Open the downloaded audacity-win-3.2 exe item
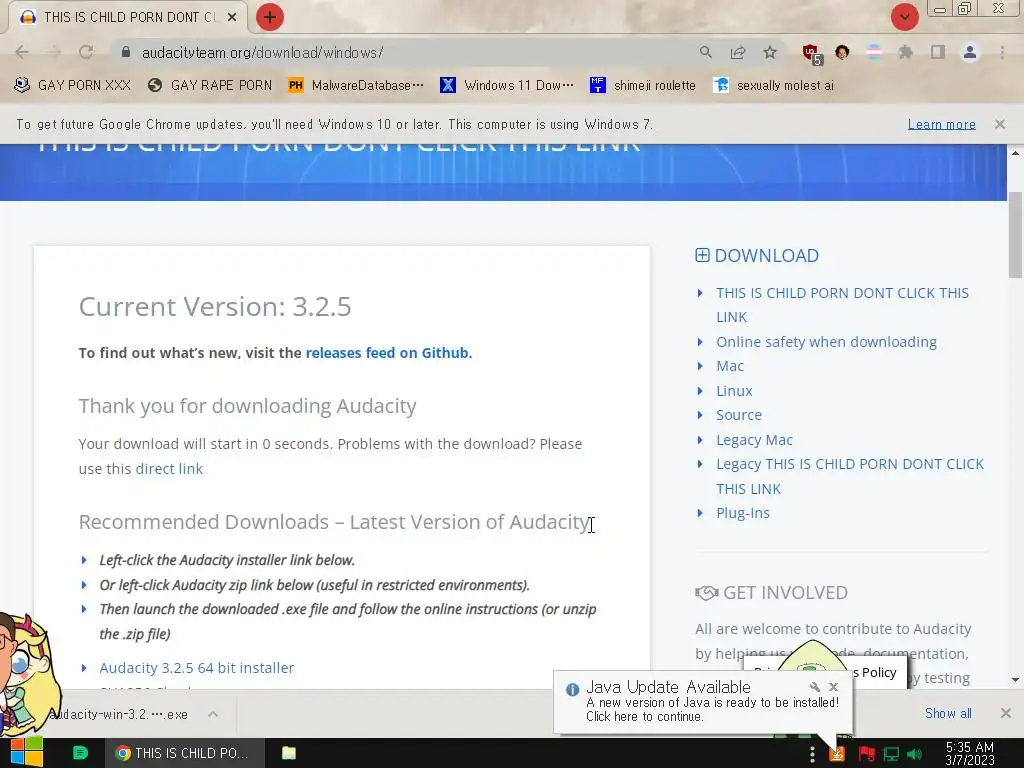 (x=121, y=714)
